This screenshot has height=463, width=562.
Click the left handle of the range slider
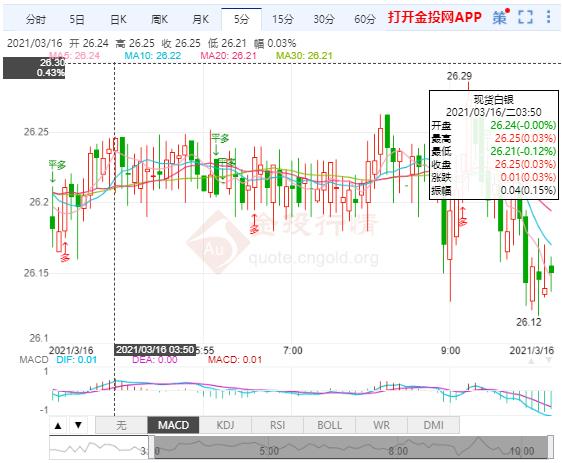click(152, 447)
